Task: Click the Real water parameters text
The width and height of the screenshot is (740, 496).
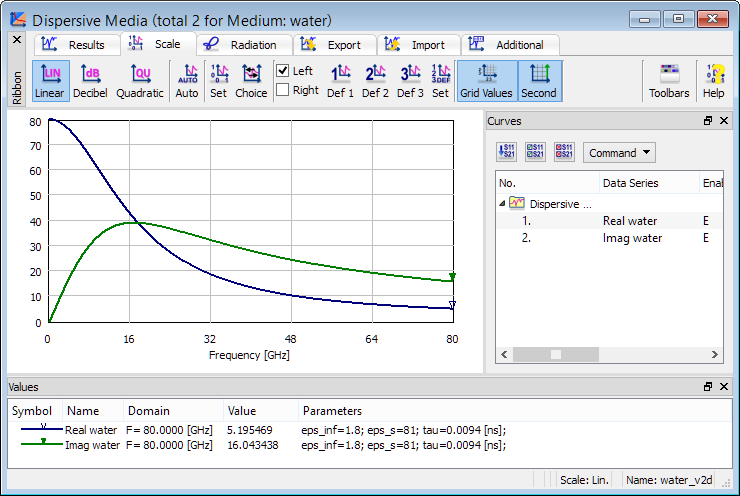Action: tap(404, 430)
